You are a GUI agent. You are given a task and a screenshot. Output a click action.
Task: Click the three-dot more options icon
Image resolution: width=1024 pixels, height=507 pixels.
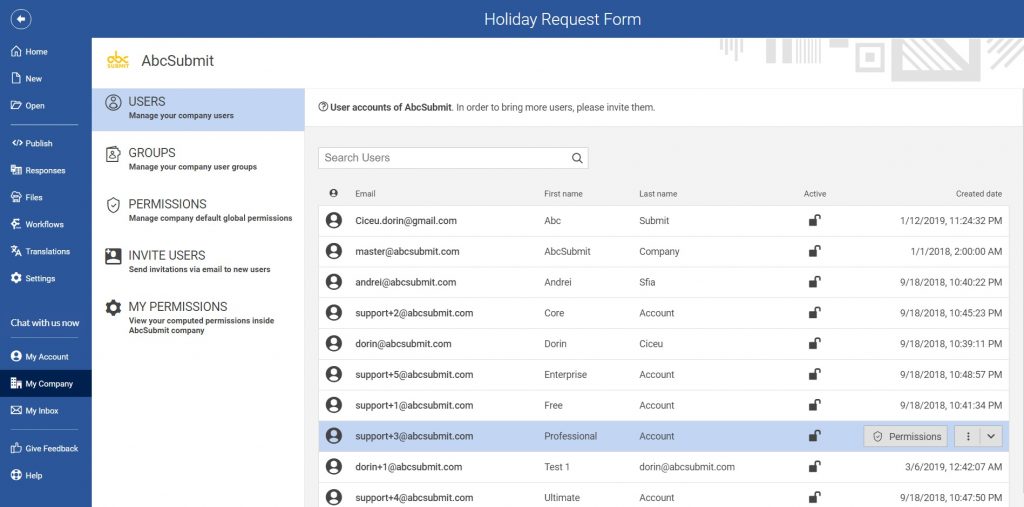pyautogui.click(x=967, y=436)
